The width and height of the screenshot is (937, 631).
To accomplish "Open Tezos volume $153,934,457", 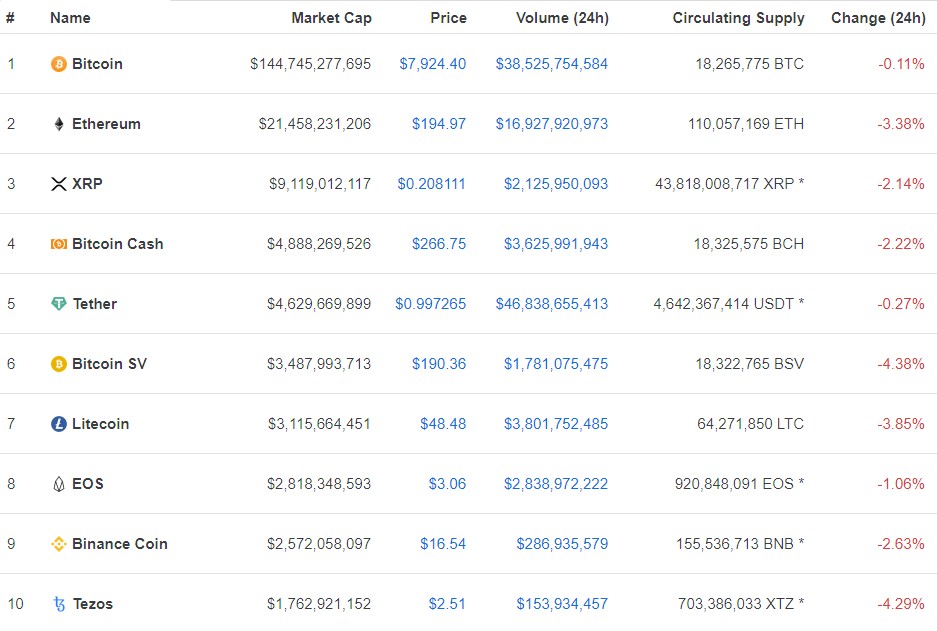I will (562, 604).
